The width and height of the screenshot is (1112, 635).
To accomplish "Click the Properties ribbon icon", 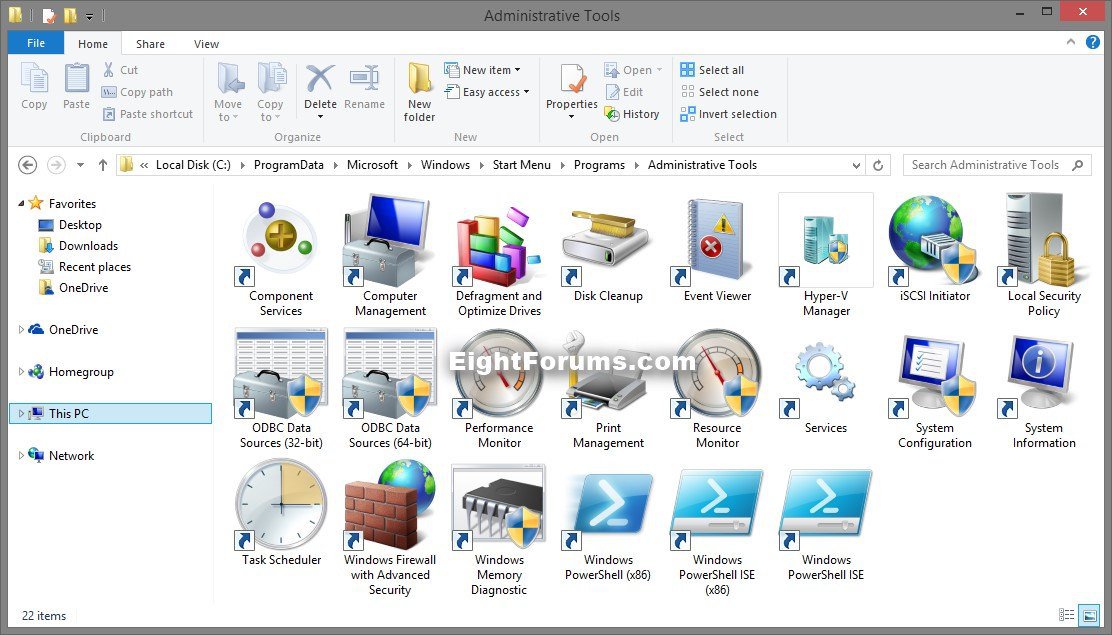I will [572, 78].
